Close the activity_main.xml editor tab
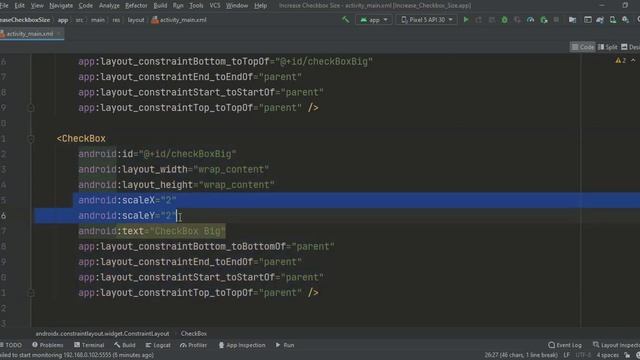The height and width of the screenshot is (360, 640). tap(59, 34)
